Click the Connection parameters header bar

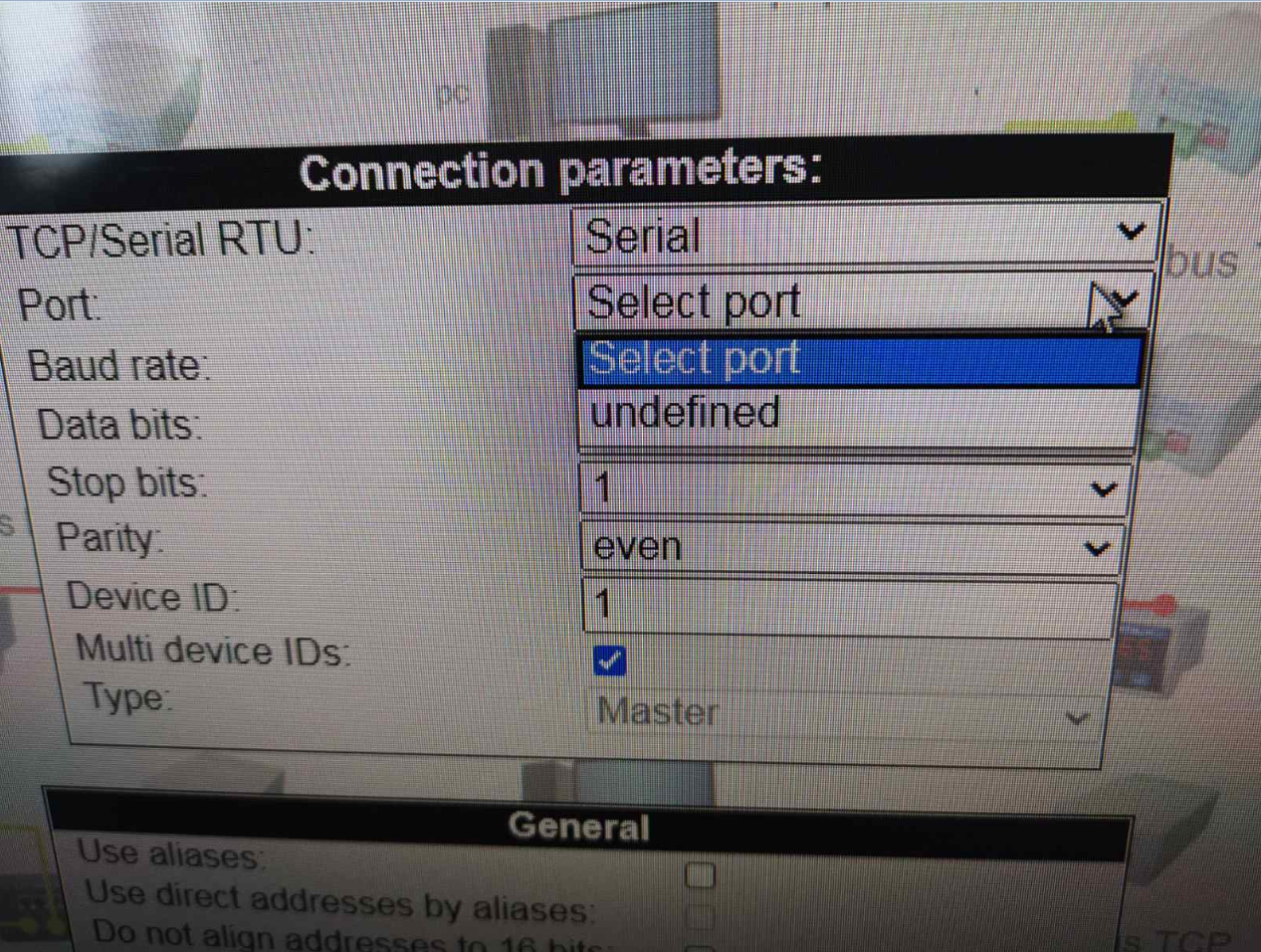pyautogui.click(x=587, y=170)
